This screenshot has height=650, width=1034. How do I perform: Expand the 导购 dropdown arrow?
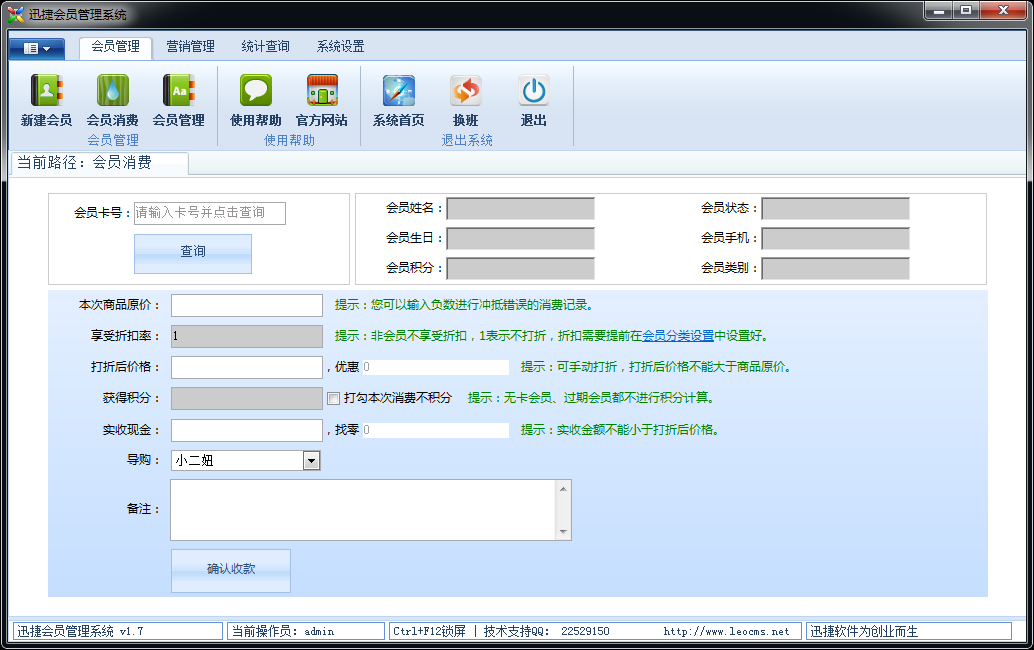click(311, 461)
